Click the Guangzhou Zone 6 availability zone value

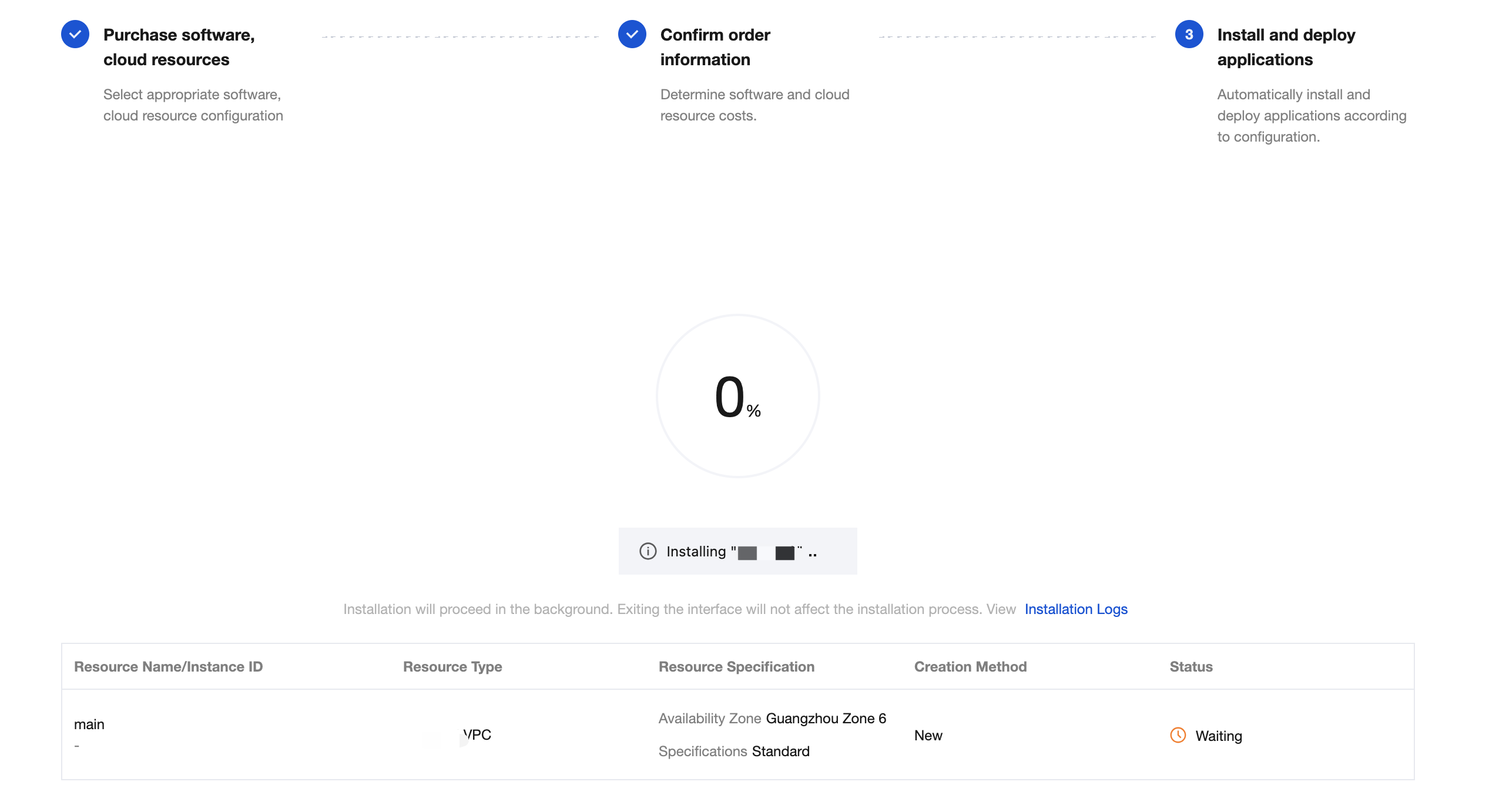point(826,719)
